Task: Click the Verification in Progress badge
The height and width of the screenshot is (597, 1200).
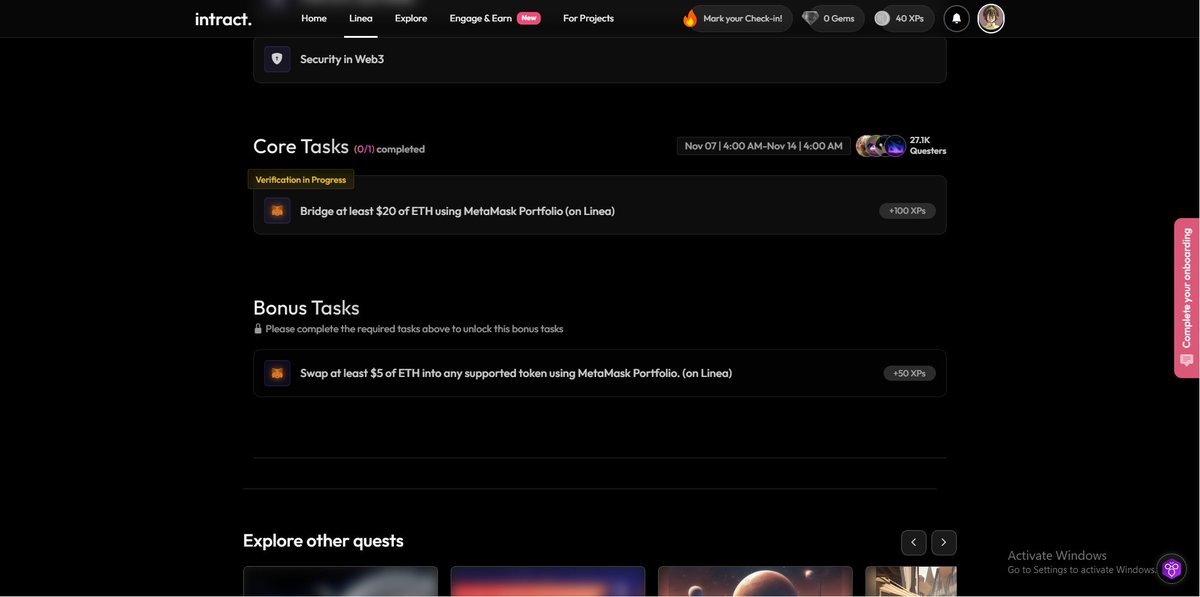Action: [x=301, y=180]
